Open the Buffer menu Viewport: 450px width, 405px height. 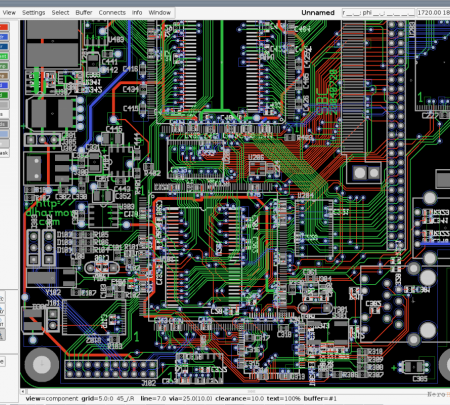(x=84, y=13)
